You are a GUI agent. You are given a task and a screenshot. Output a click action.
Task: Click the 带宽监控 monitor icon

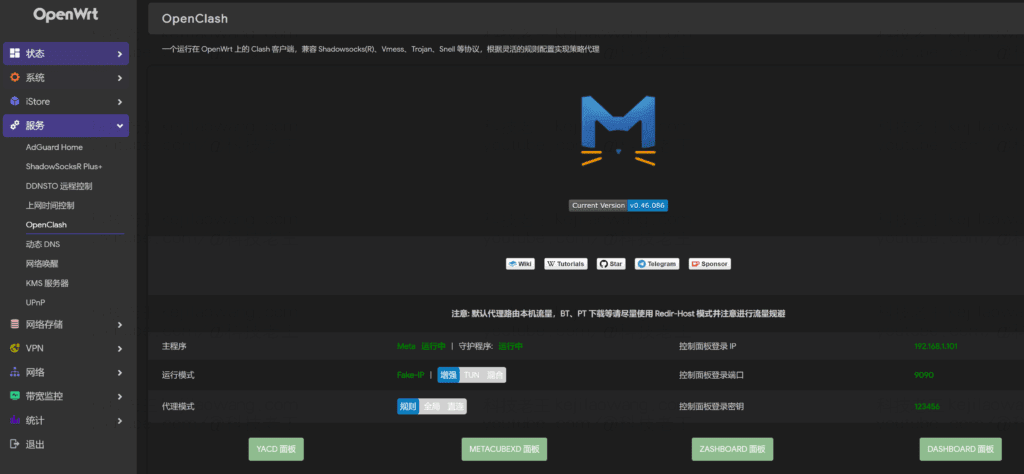click(x=14, y=396)
